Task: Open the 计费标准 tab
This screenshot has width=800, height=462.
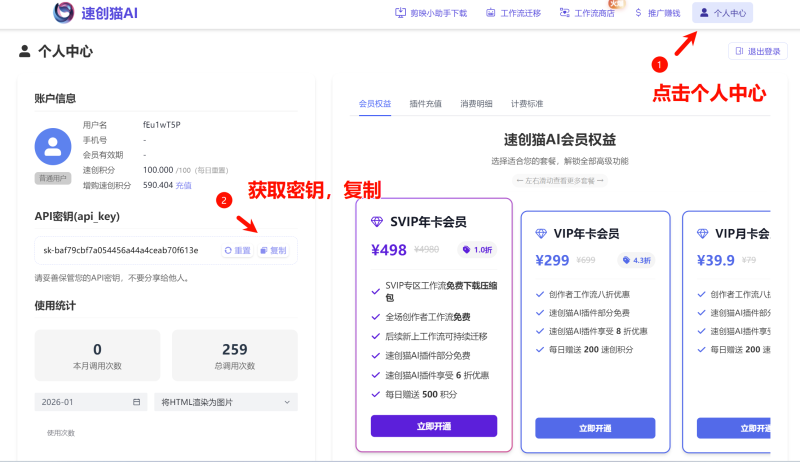Action: (527, 103)
